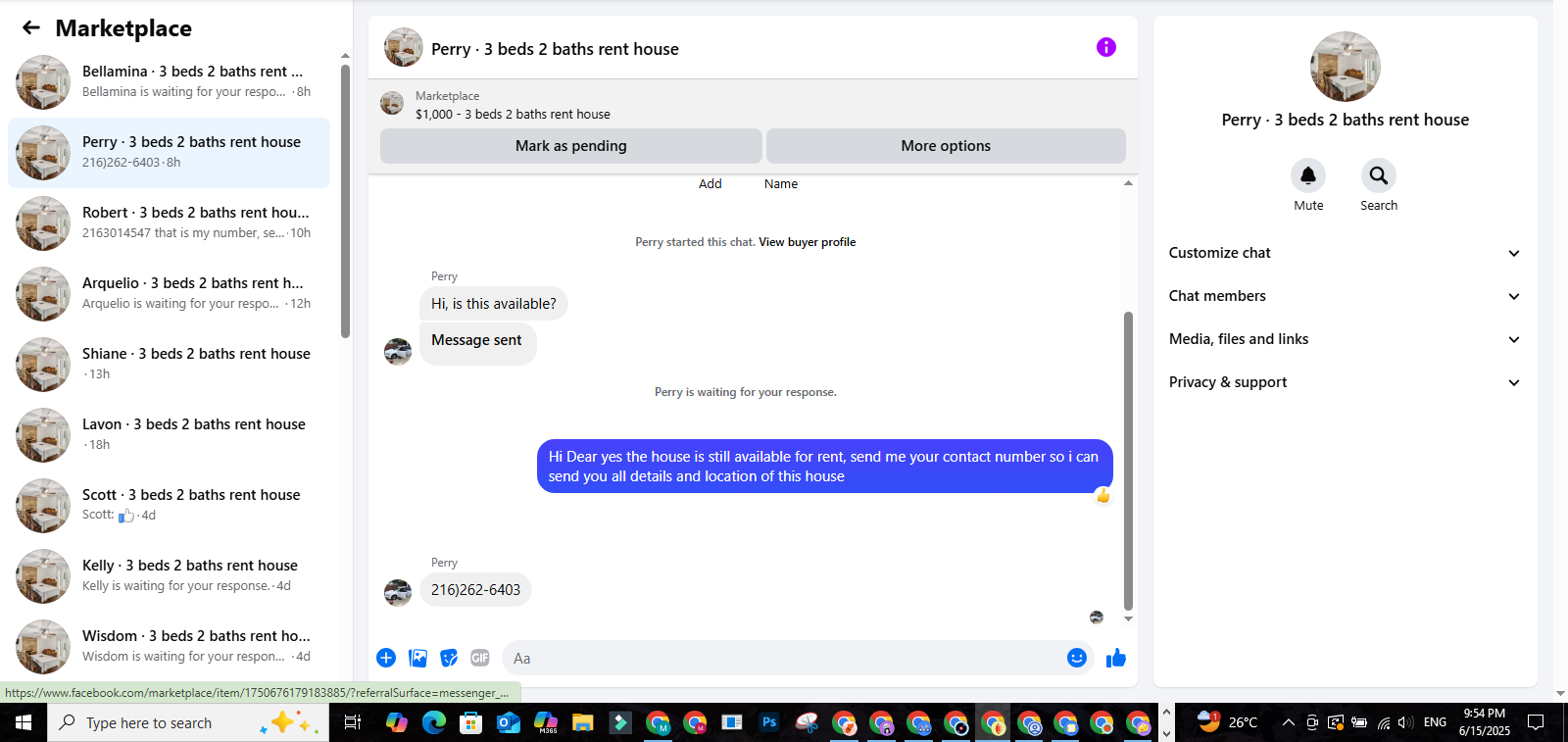This screenshot has height=742, width=1568.
Task: Mute this conversation with the bell
Action: pyautogui.click(x=1308, y=175)
